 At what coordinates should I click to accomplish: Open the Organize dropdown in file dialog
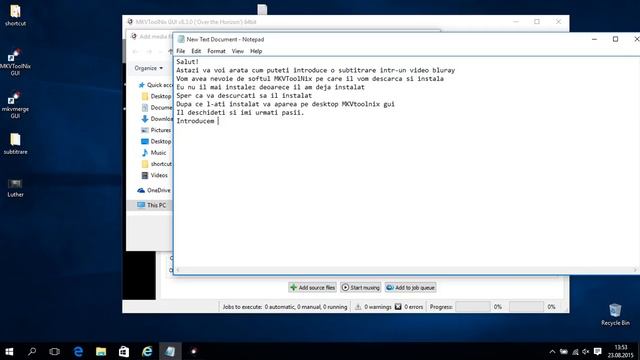[x=149, y=68]
